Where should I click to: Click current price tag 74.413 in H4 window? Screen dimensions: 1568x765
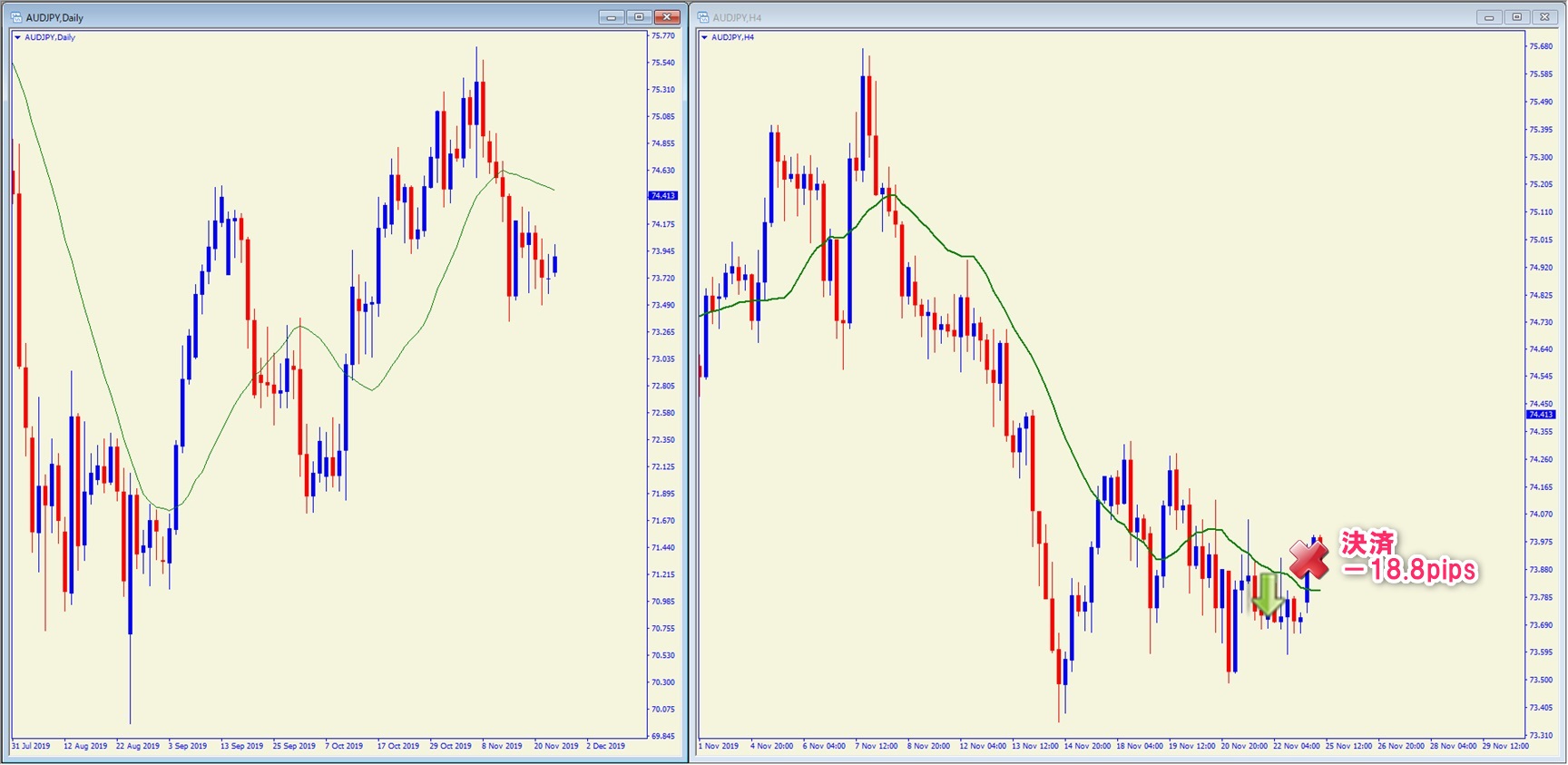pos(1541,415)
